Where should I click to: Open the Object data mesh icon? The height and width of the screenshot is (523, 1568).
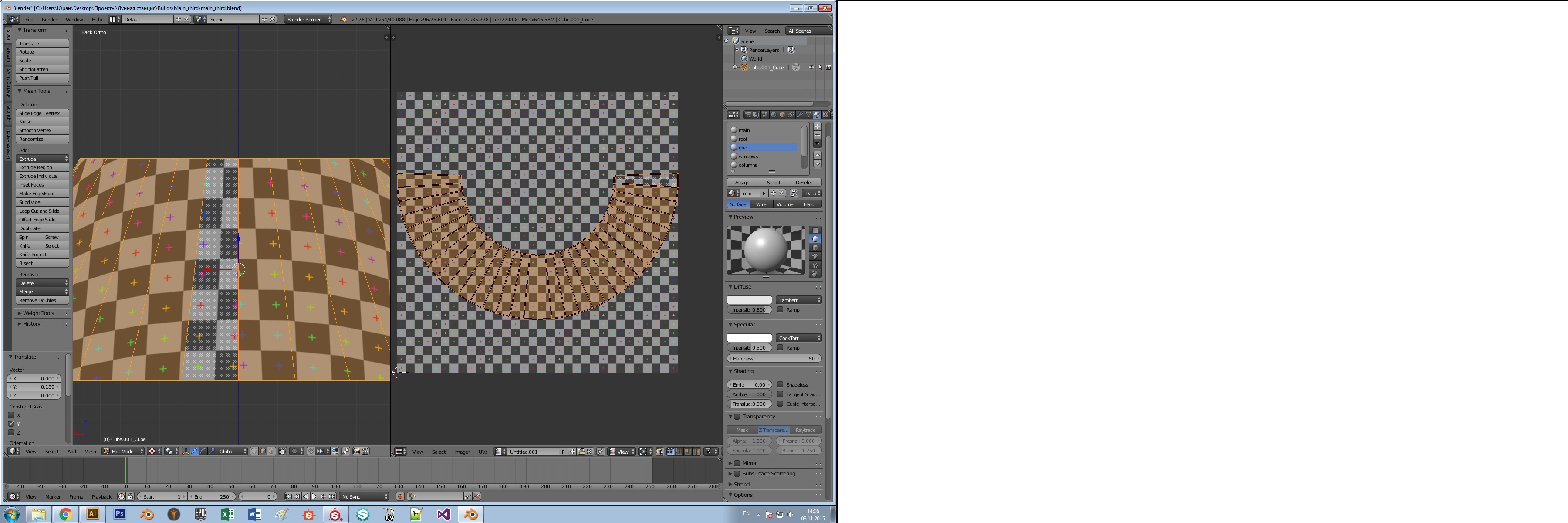click(808, 115)
